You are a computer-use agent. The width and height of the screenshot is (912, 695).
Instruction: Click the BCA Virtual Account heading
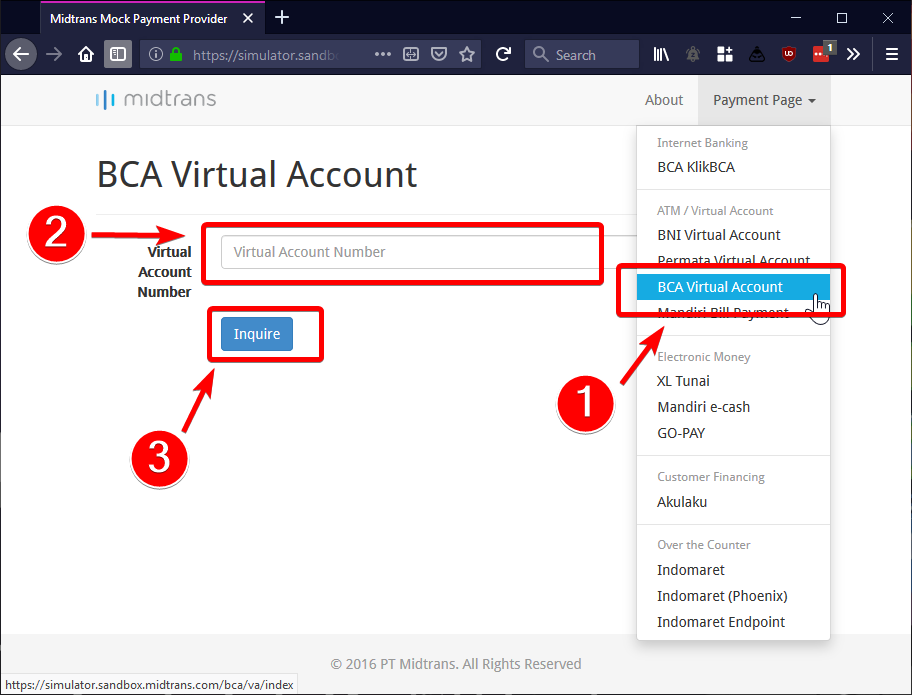pos(256,174)
